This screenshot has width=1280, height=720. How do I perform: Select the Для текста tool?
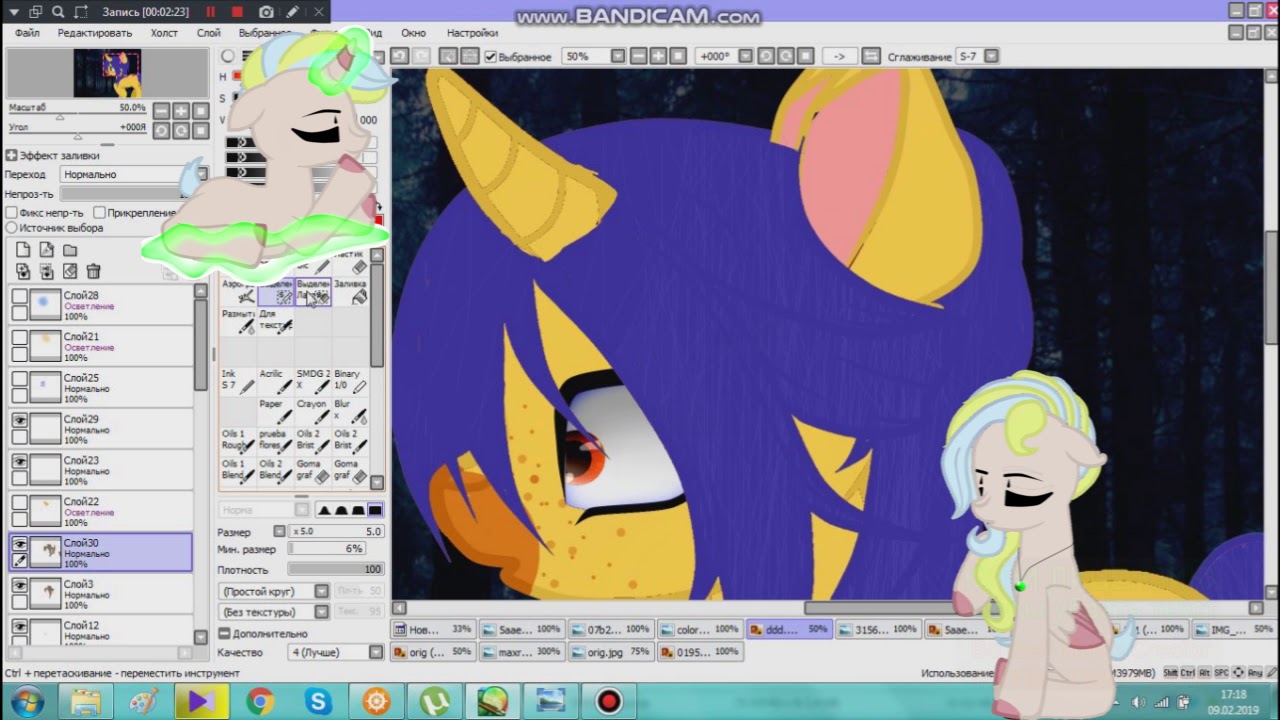tap(276, 321)
